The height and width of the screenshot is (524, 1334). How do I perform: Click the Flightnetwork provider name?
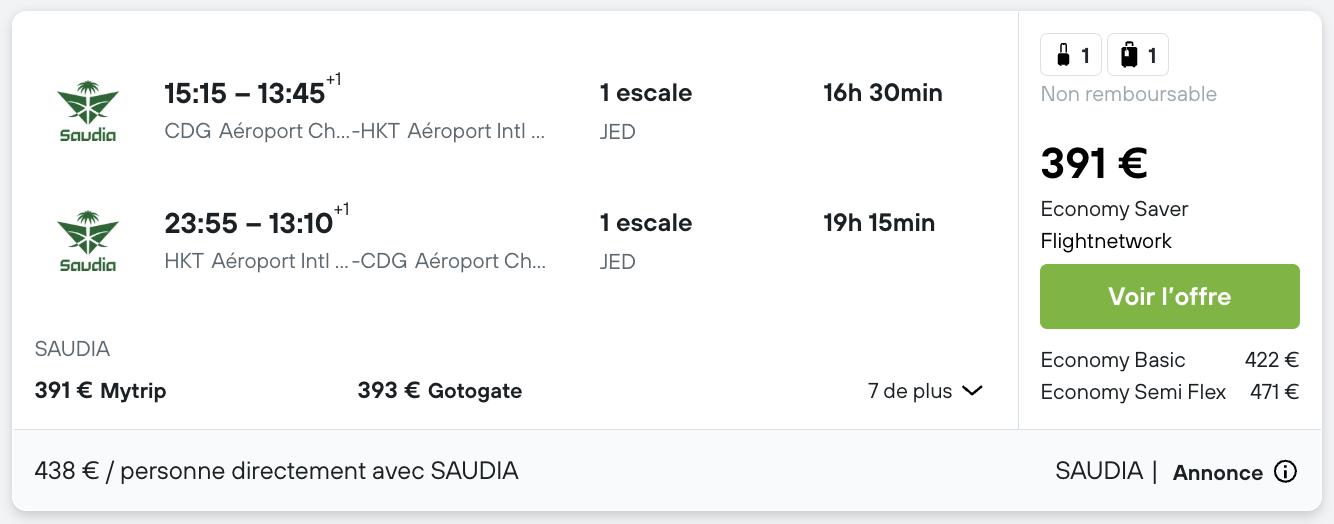point(1106,241)
